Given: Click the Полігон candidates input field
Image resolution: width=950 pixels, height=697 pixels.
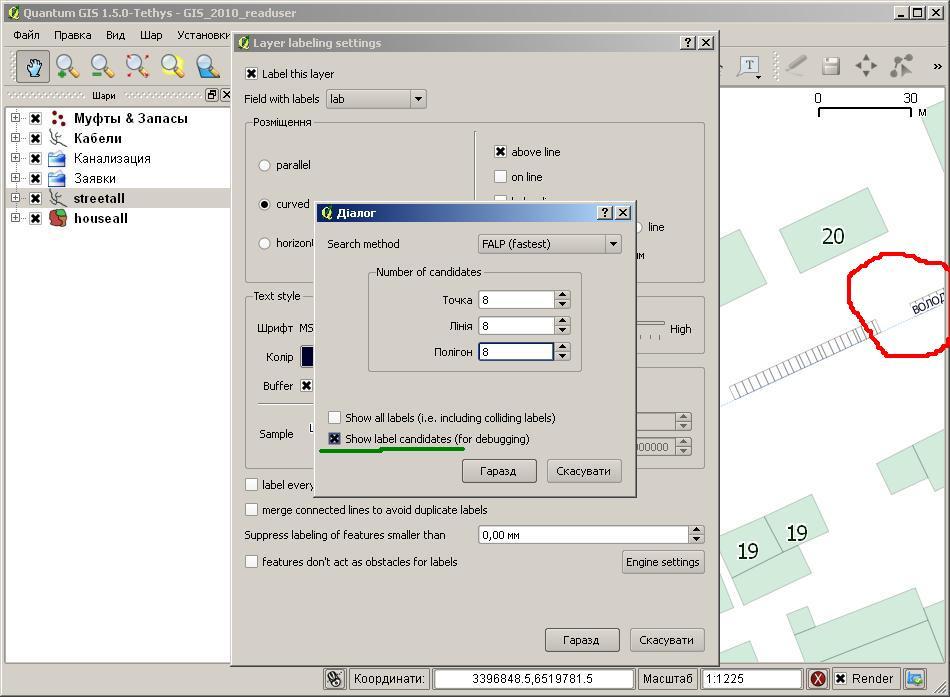Looking at the screenshot, I should tap(516, 352).
